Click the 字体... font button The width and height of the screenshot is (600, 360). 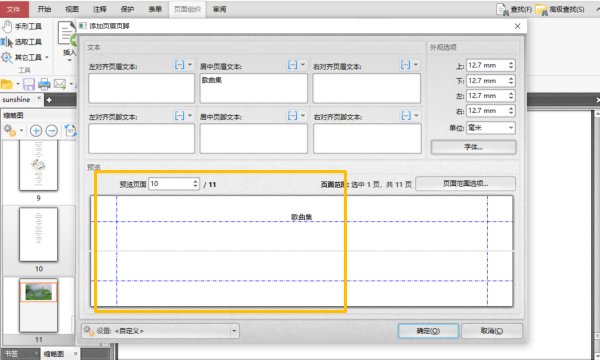[x=473, y=147]
